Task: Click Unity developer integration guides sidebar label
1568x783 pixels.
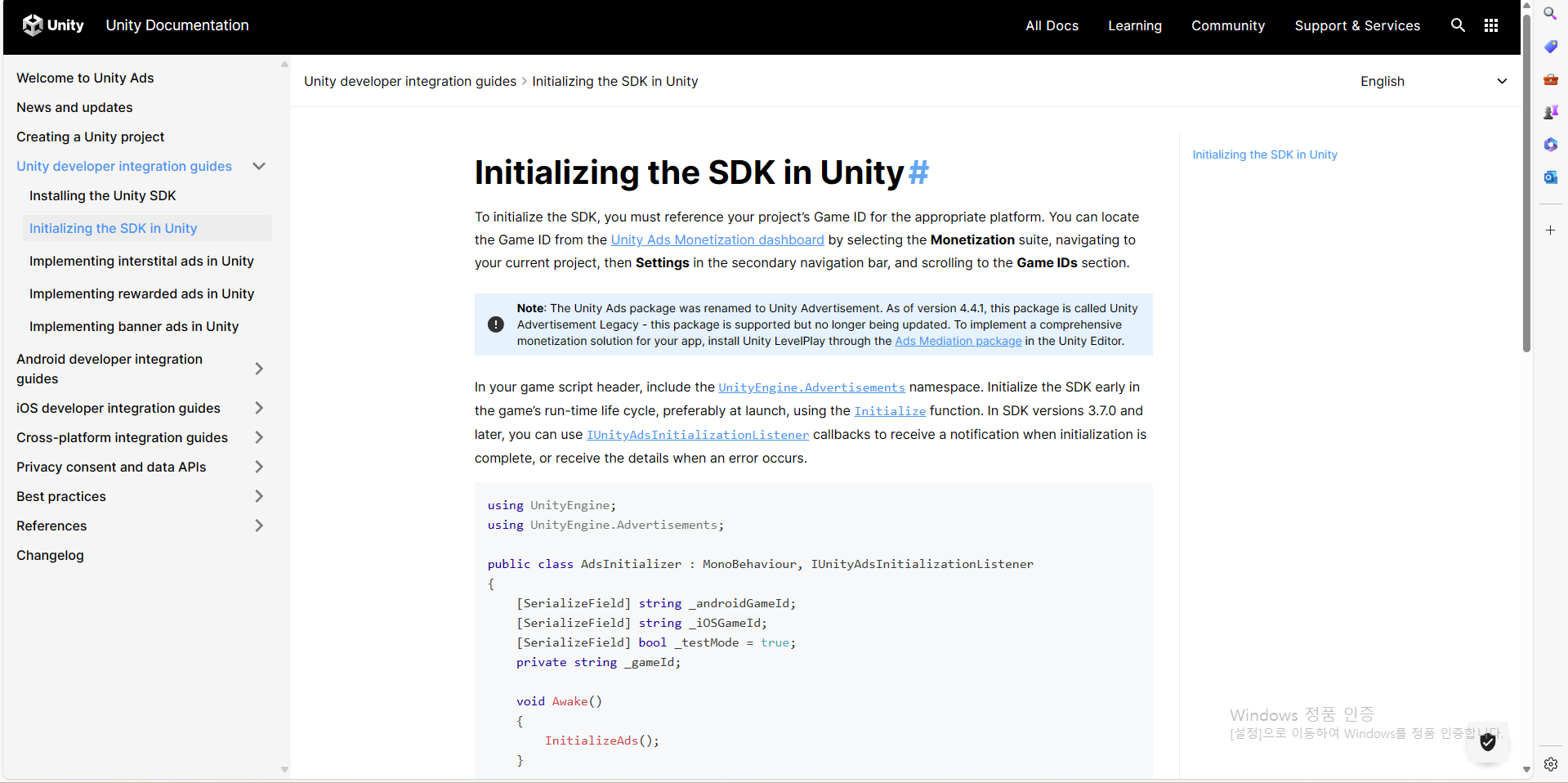Action: (x=124, y=166)
